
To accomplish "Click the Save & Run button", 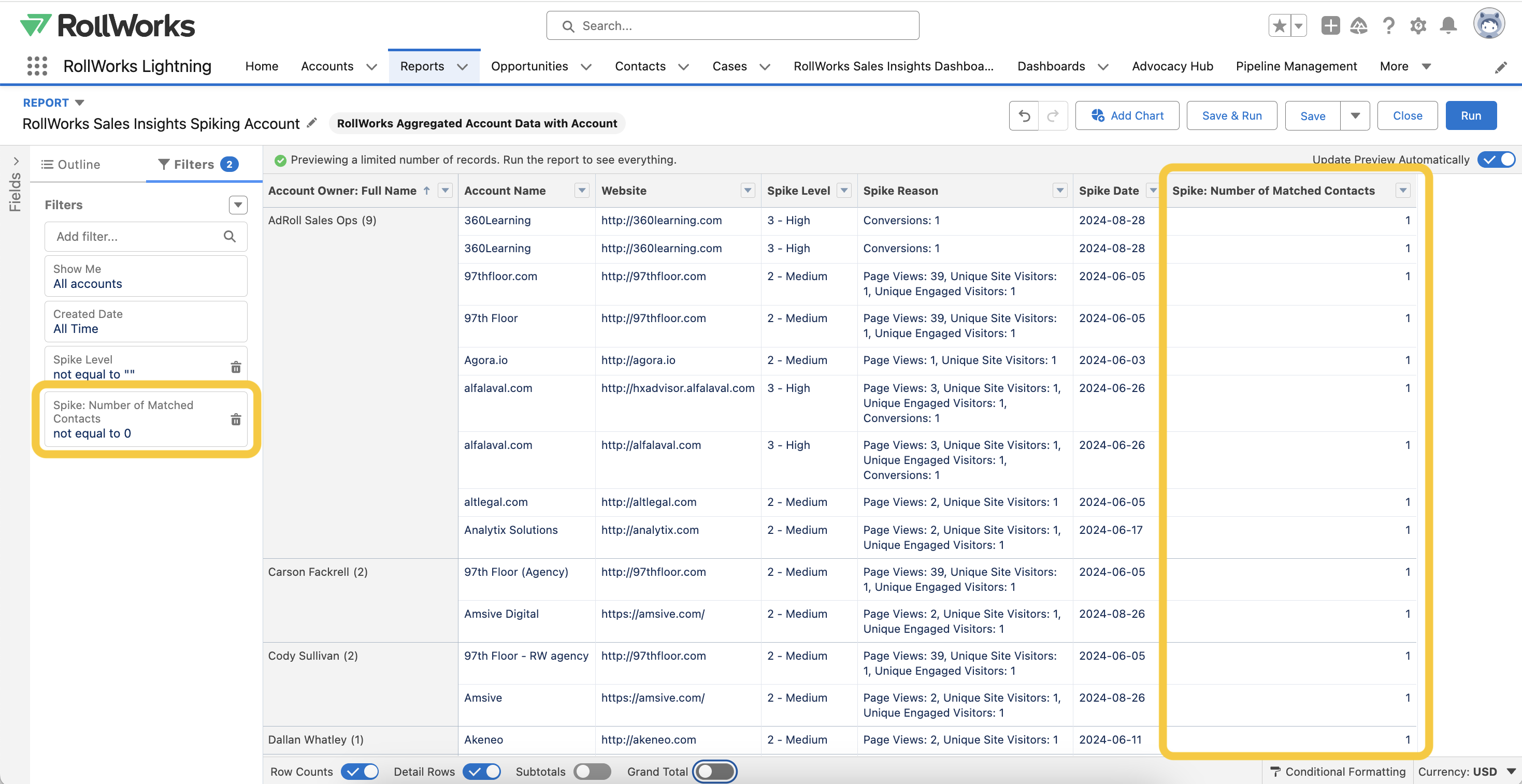I will tap(1231, 116).
